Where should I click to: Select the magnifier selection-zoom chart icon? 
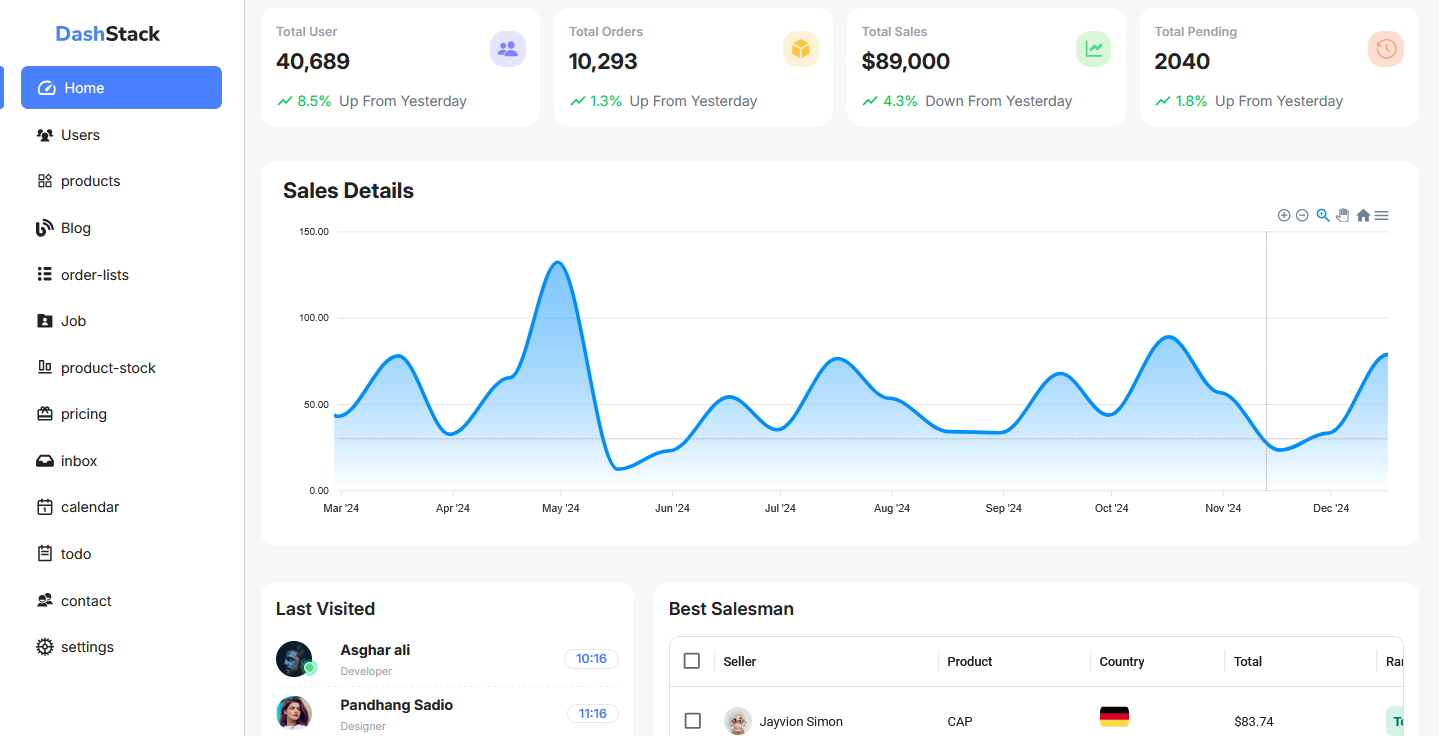(1322, 215)
